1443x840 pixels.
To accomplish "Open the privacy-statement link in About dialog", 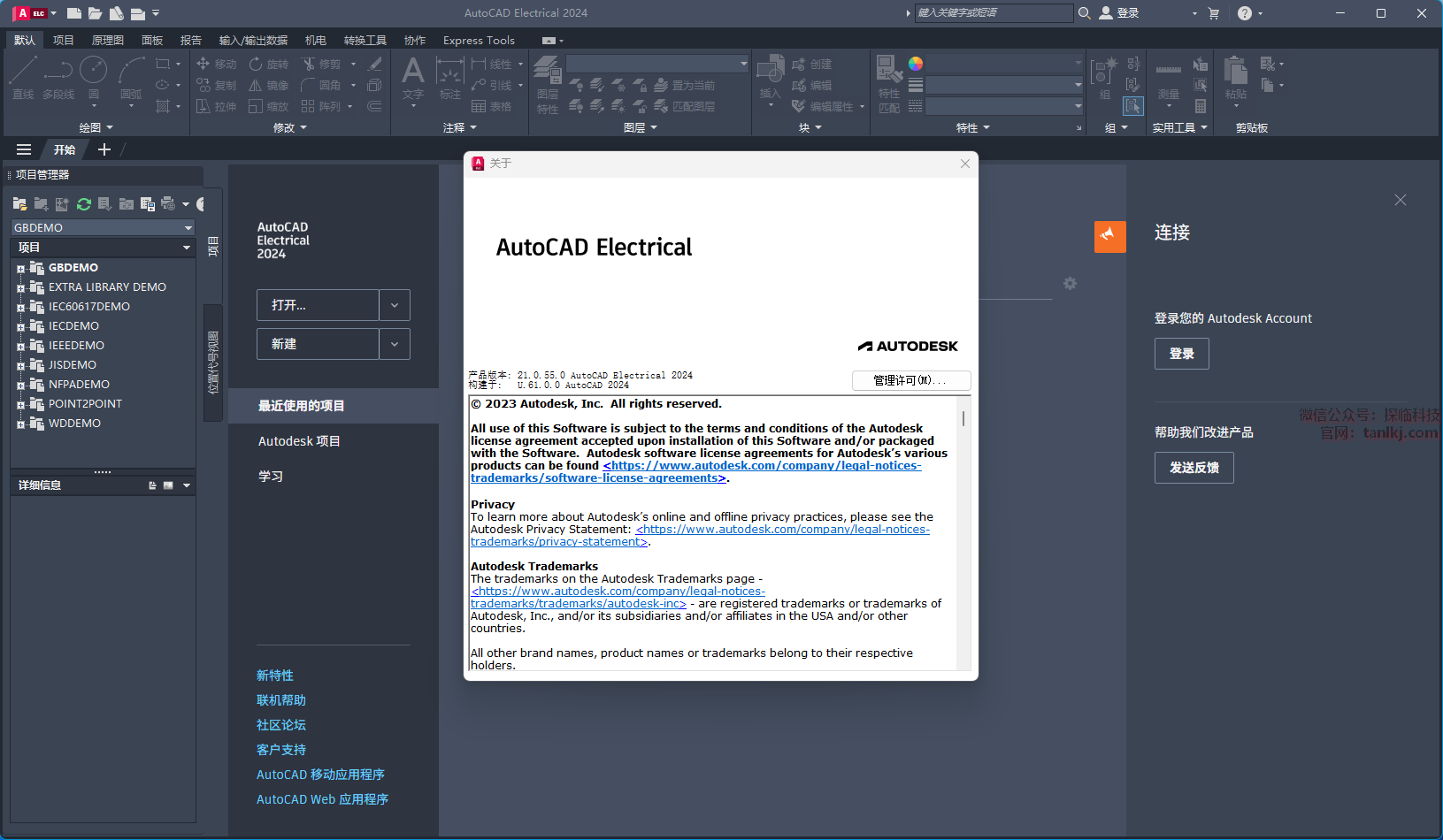I will pos(782,530).
